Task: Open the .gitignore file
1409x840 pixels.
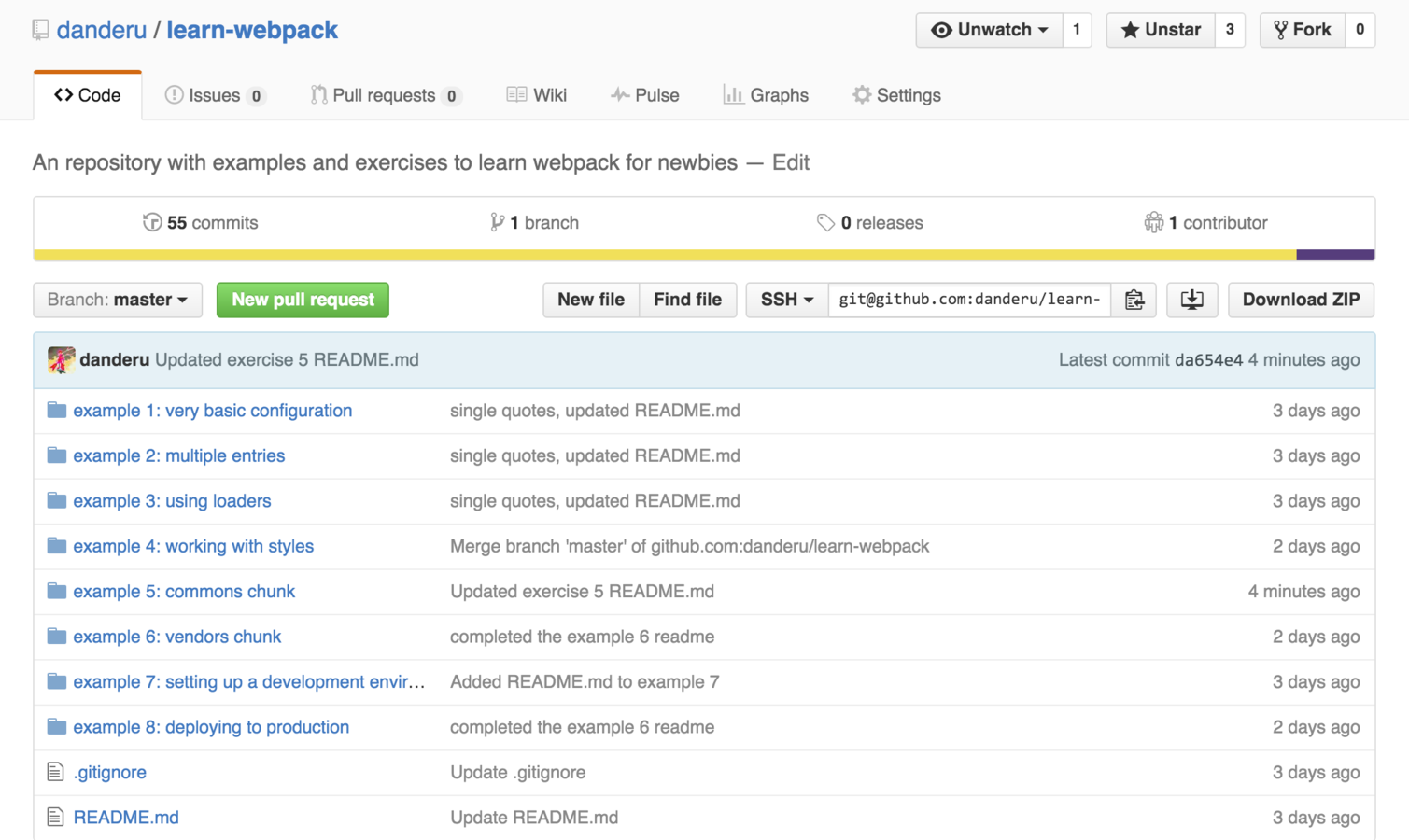Action: [x=110, y=772]
